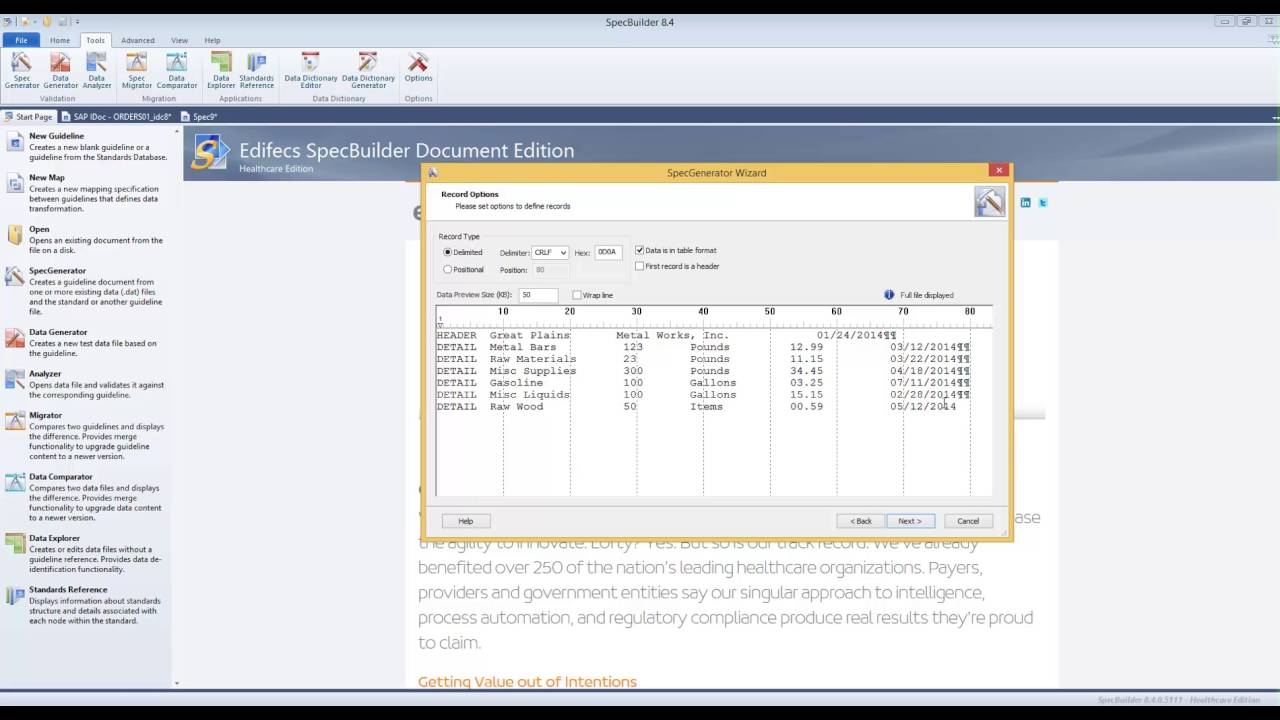Click Migrator icon in sidebar
This screenshot has height=720, width=1280.
pos(14,421)
